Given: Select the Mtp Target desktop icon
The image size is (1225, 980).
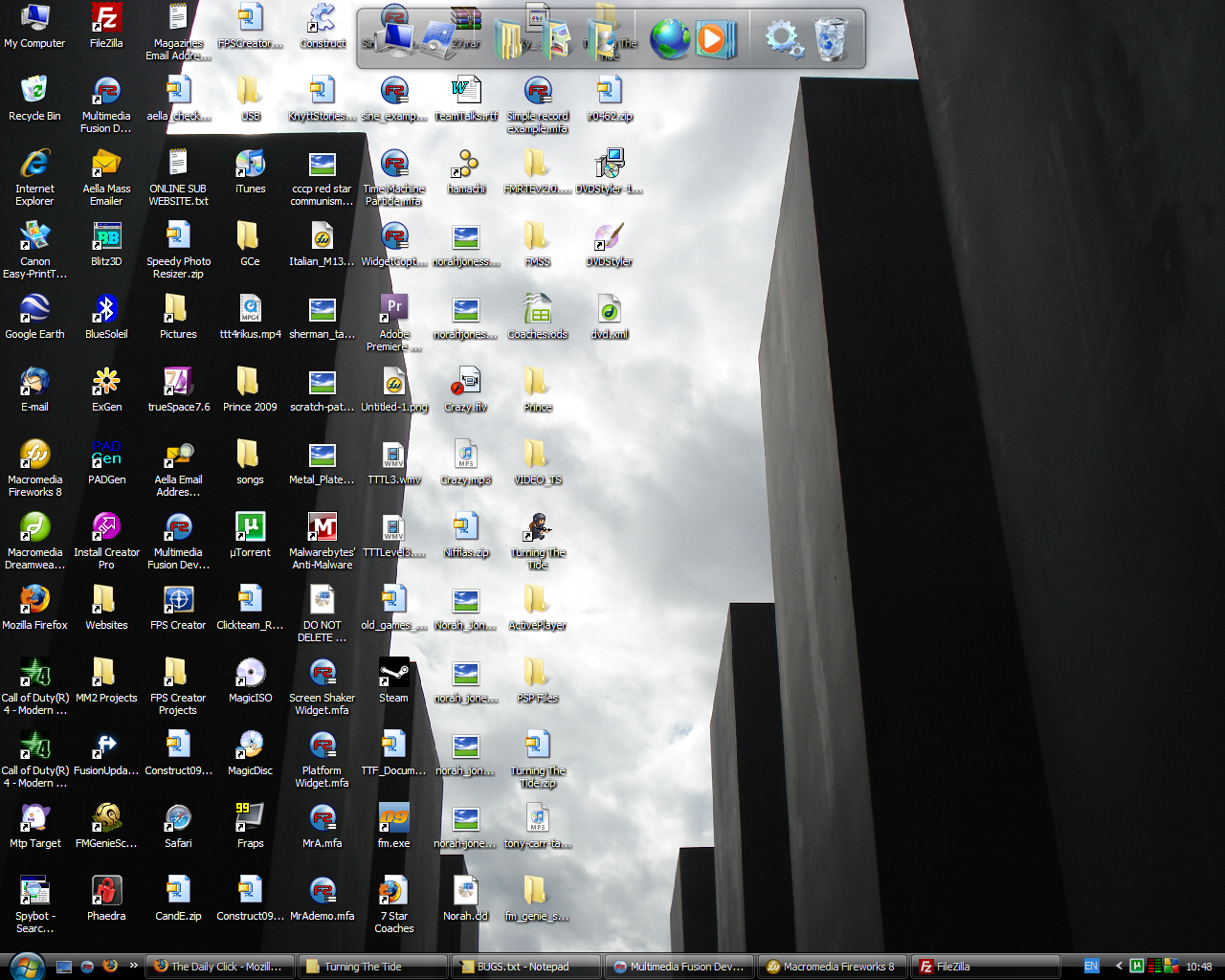Looking at the screenshot, I should point(35,826).
